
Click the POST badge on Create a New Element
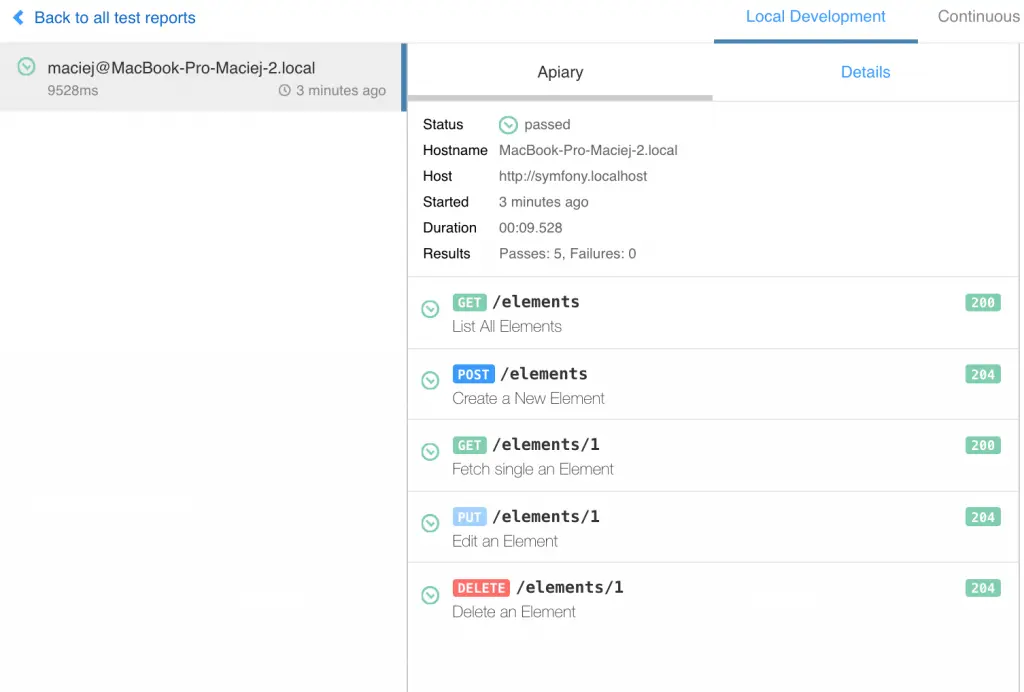(x=473, y=373)
